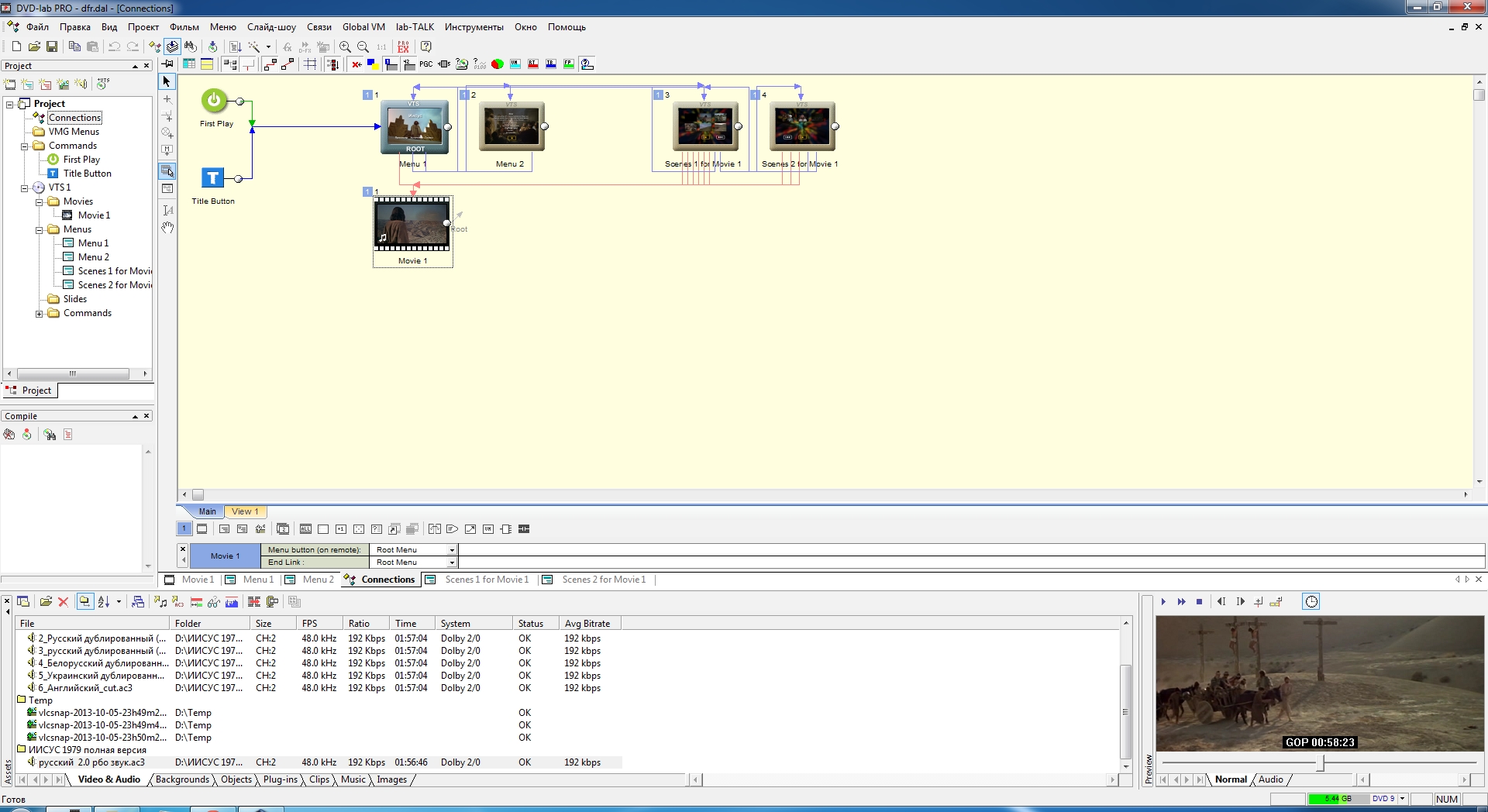Select the Menu 1 ROOT thumbnail node
The height and width of the screenshot is (812, 1488).
point(415,126)
